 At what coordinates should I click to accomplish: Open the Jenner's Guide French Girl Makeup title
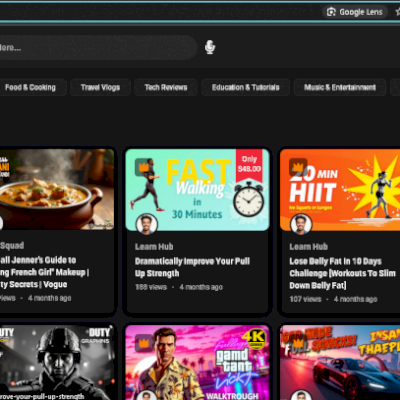[44, 272]
